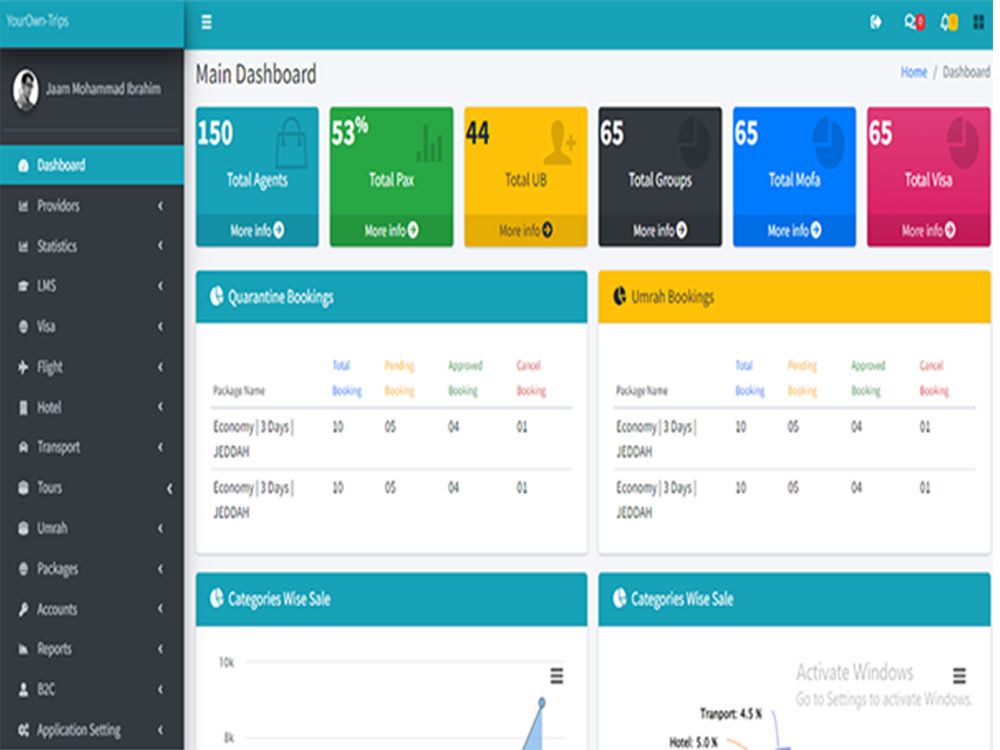Expand the Providors menu chevron
Image resolution: width=1000 pixels, height=750 pixels.
pyautogui.click(x=160, y=206)
